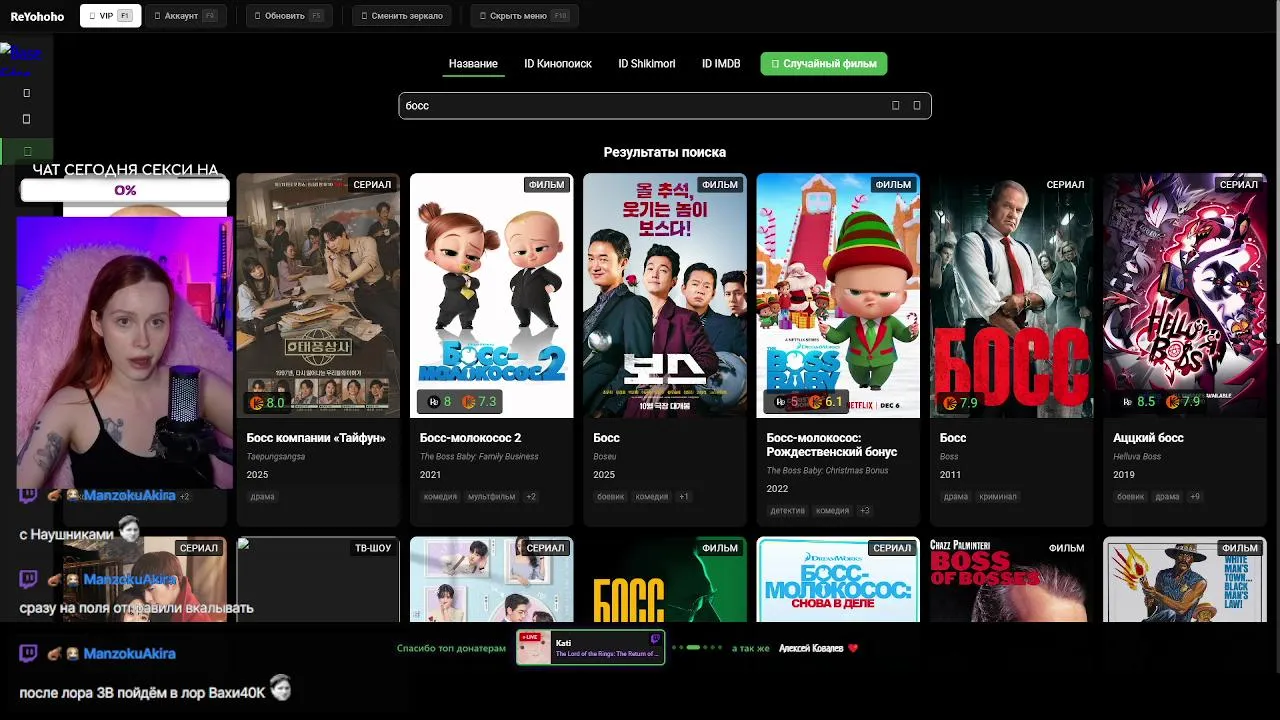The width and height of the screenshot is (1280, 720).
Task: Open the Босс-молокосос 2 poster
Action: coord(491,295)
